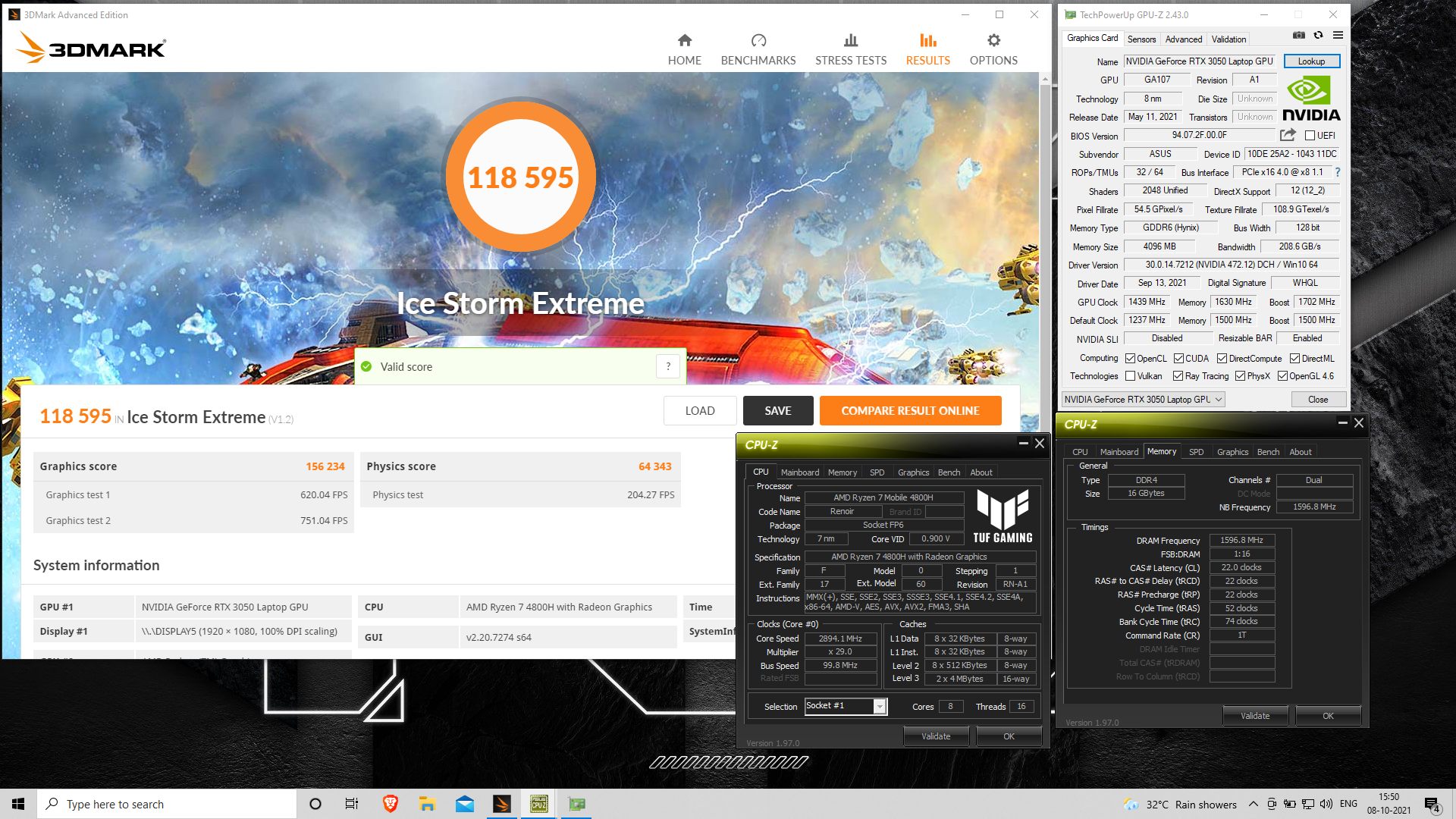1456x819 pixels.
Task: Toggle Vulkan checkbox
Action: (x=1130, y=376)
